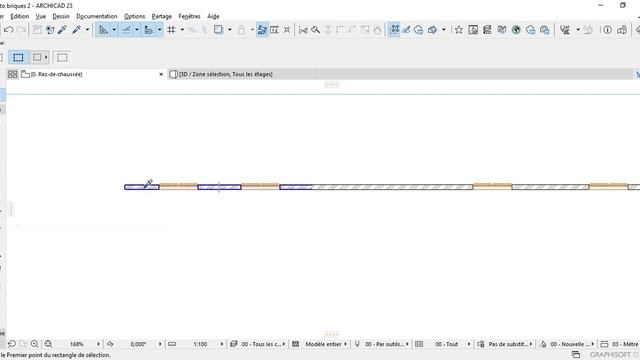Open dropdown arrow next to gravity square icon
This screenshot has width=640, height=360.
pos(229,30)
